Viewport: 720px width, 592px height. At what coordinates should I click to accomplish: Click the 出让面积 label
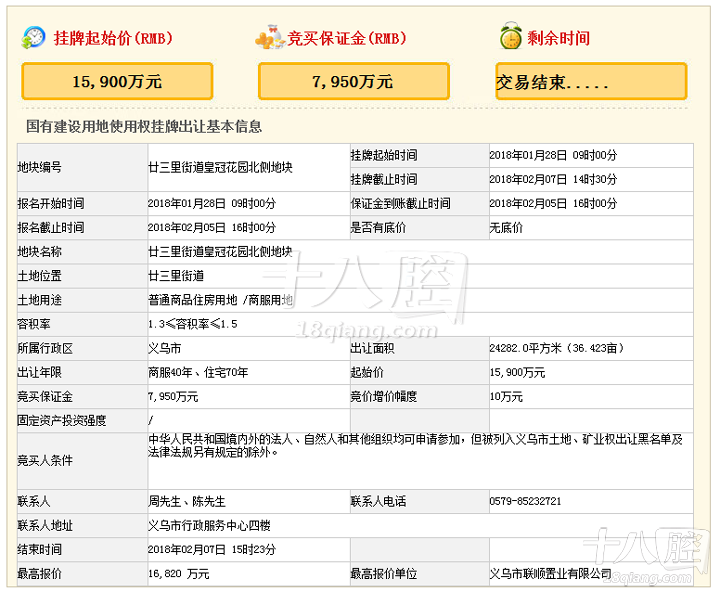(372, 349)
